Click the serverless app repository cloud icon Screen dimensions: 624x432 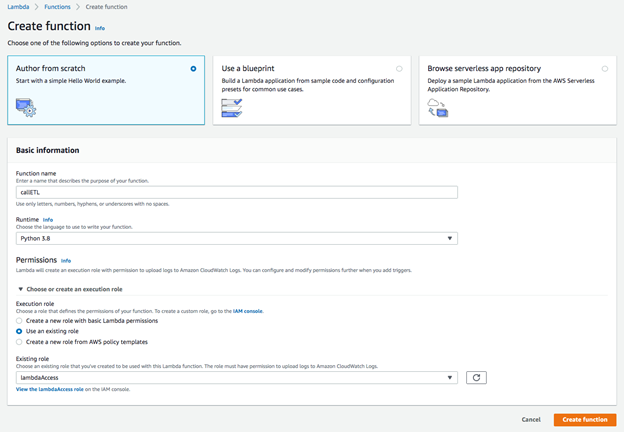coord(437,108)
